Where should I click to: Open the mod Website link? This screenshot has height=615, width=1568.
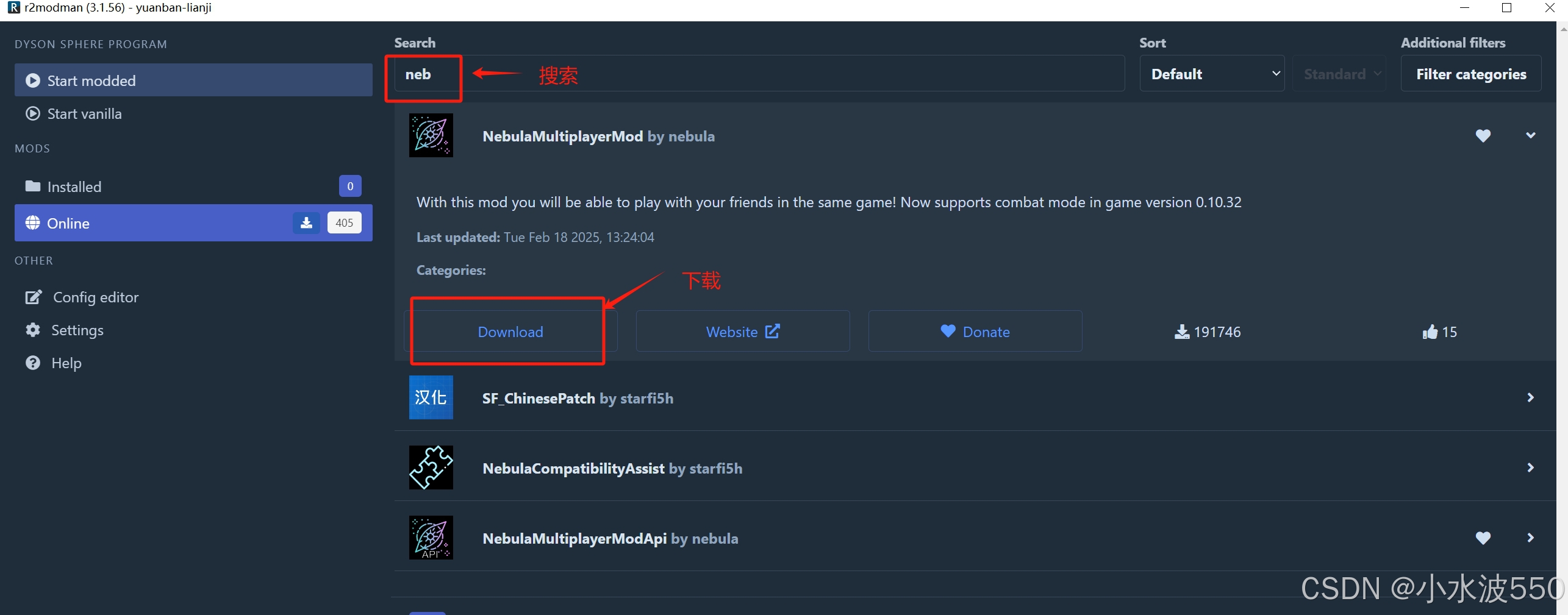[x=743, y=332]
